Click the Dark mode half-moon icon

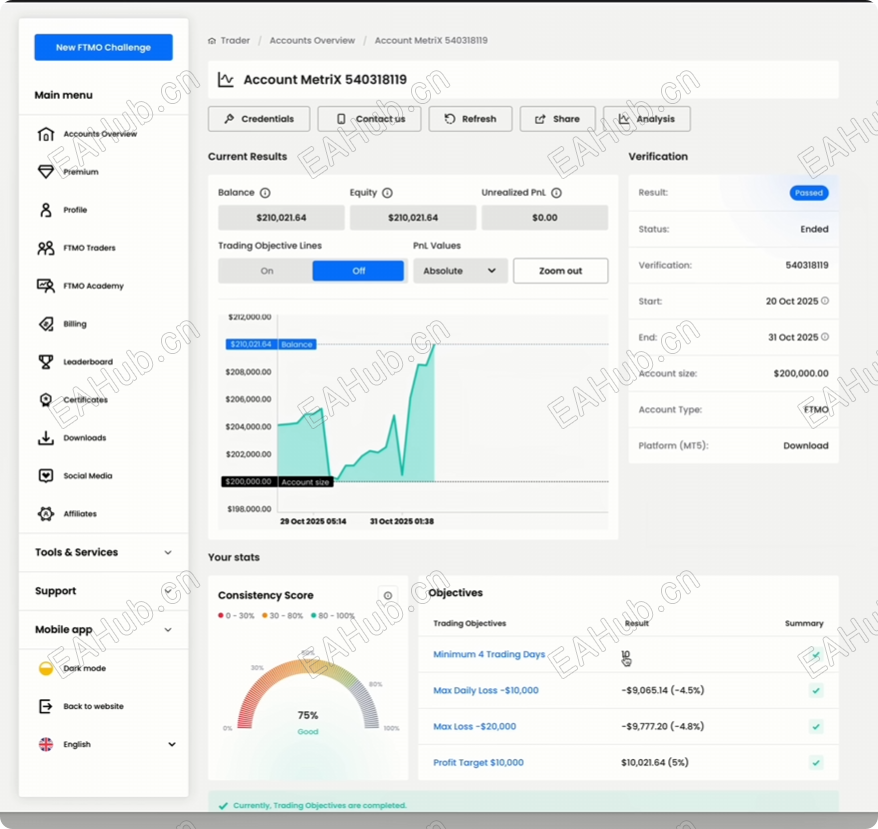click(46, 668)
